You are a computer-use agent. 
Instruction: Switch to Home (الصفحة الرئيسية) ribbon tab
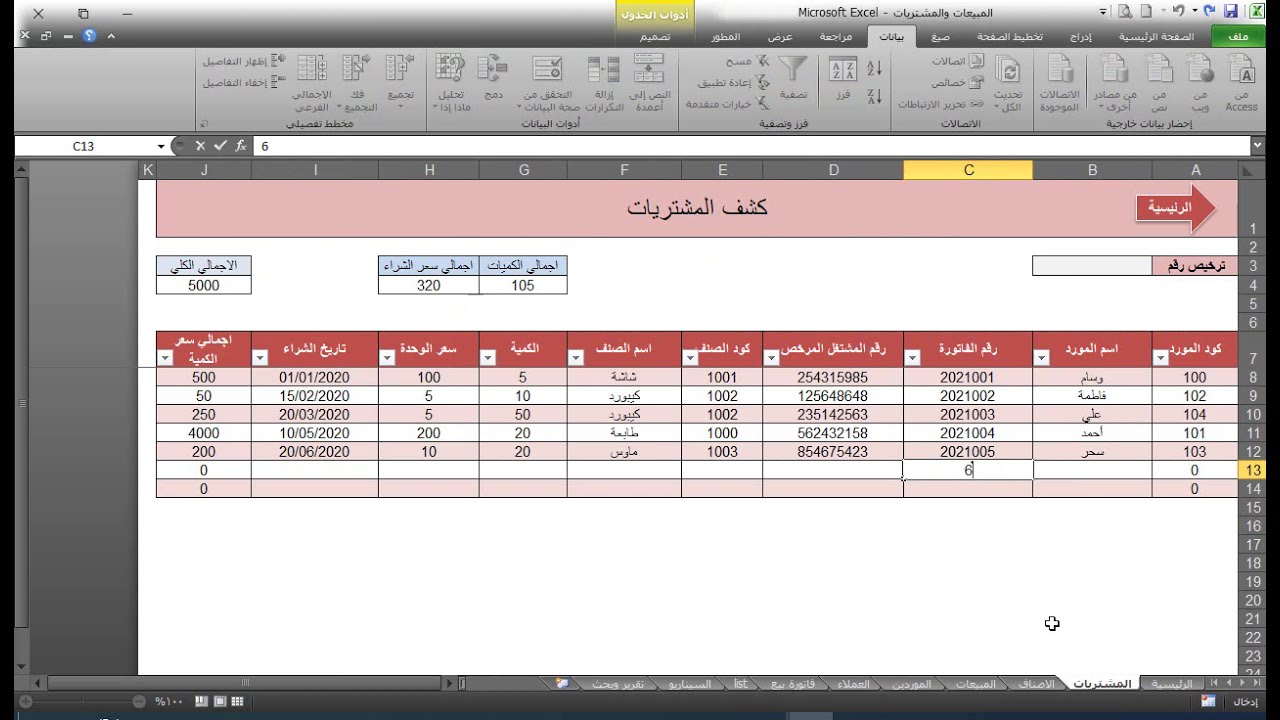click(1156, 36)
